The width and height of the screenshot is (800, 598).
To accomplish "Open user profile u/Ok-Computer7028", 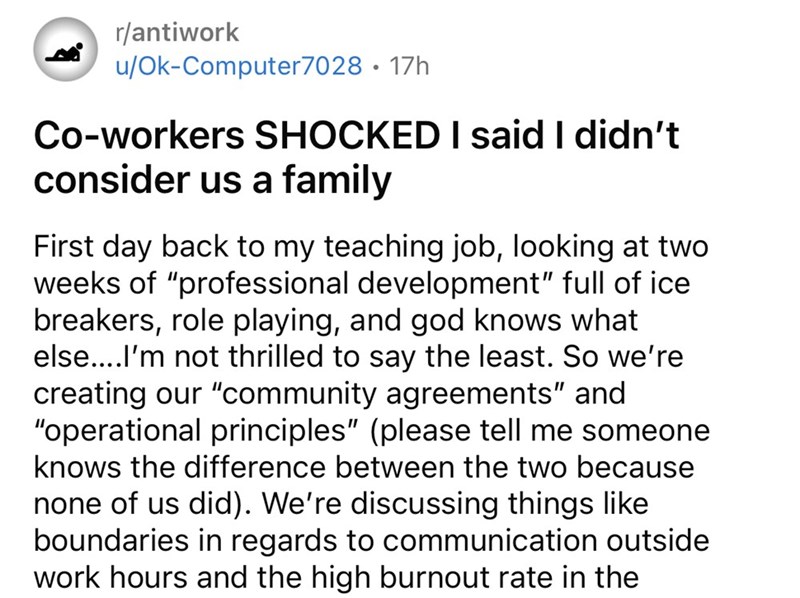I will (x=239, y=66).
